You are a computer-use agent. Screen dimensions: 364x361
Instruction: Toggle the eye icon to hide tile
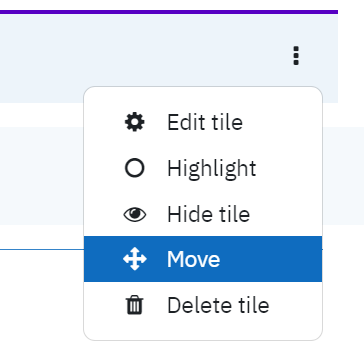(x=135, y=214)
